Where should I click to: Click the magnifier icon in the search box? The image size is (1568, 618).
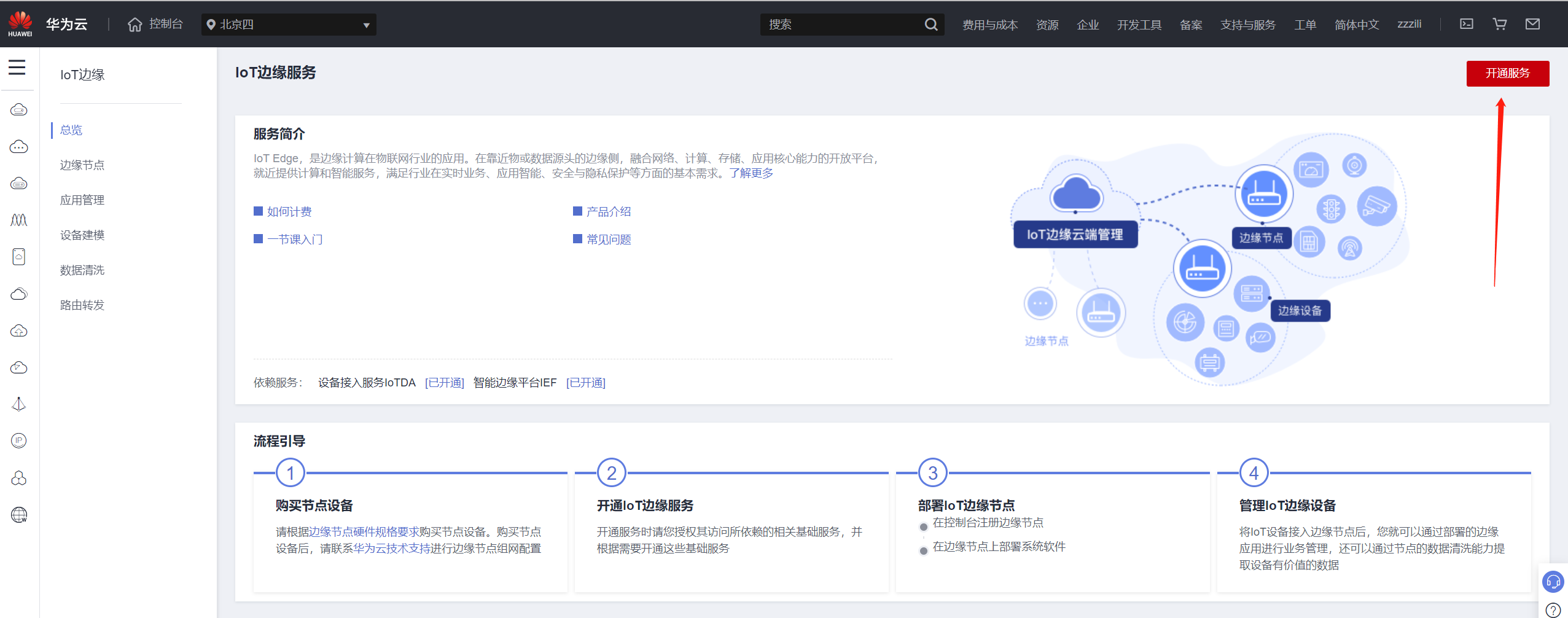pos(931,25)
